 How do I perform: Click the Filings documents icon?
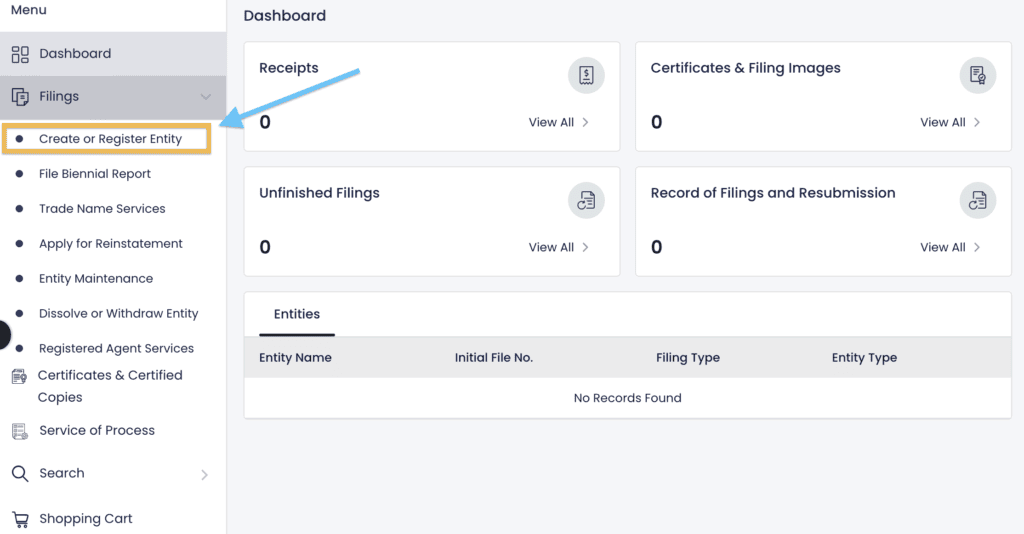pyautogui.click(x=20, y=97)
